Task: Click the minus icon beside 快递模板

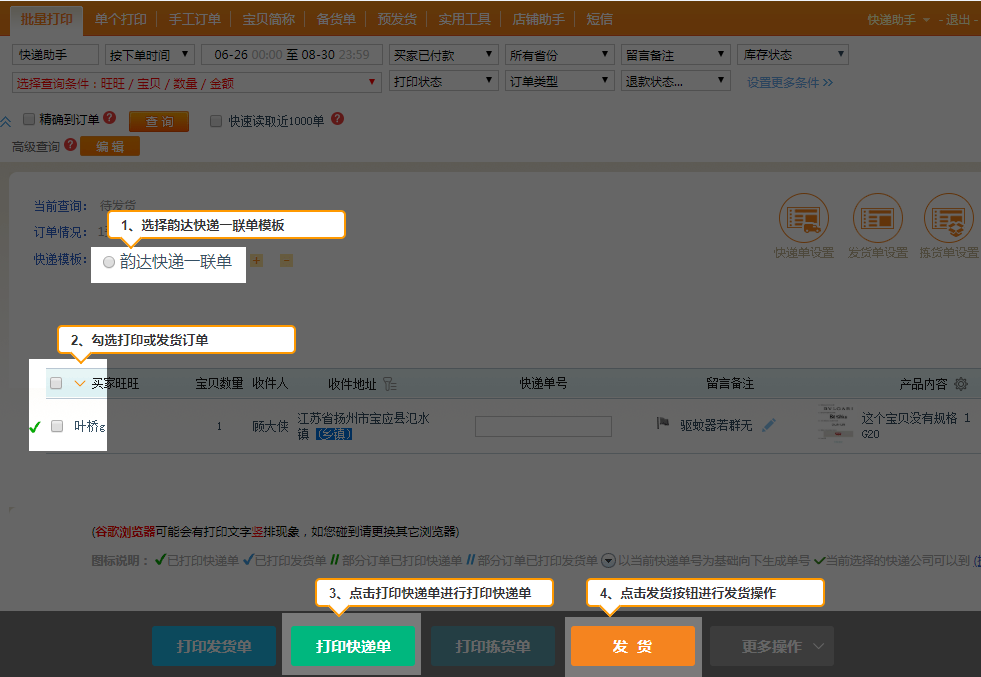Action: click(x=286, y=261)
